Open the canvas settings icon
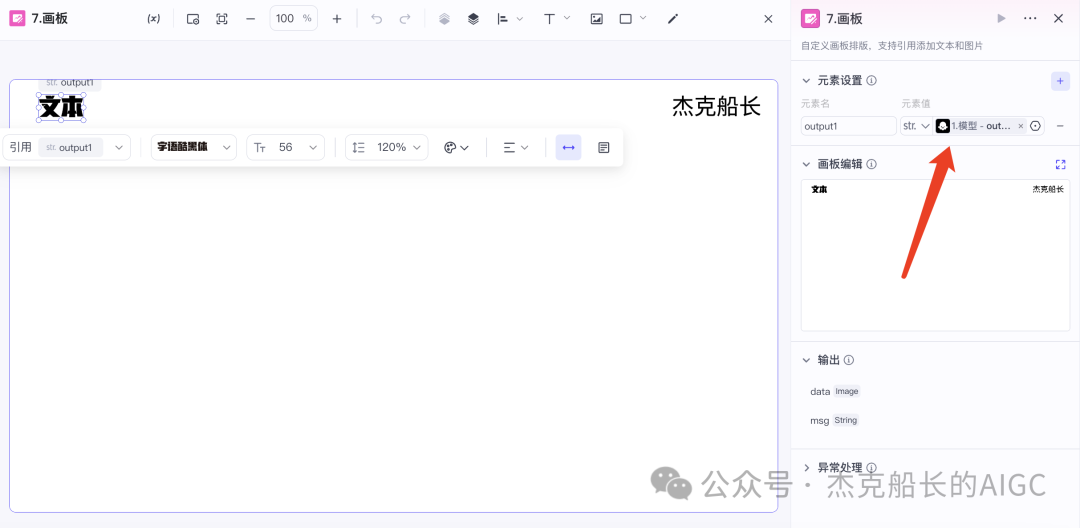Viewport: 1080px width, 528px height. click(193, 19)
